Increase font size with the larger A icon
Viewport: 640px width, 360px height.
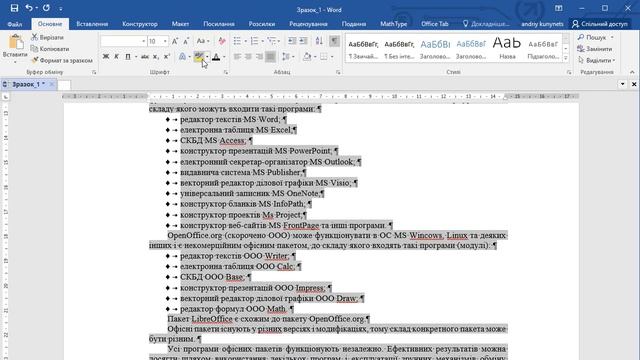coord(175,41)
